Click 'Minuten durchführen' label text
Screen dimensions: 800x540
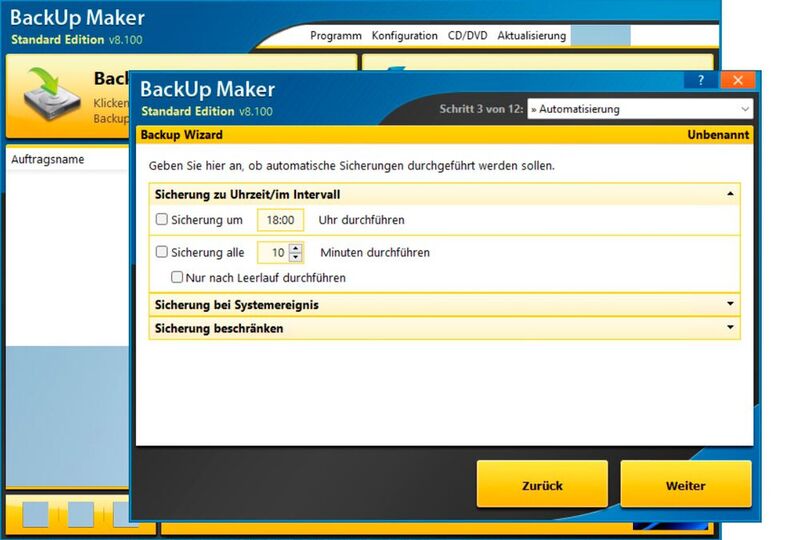coord(375,252)
